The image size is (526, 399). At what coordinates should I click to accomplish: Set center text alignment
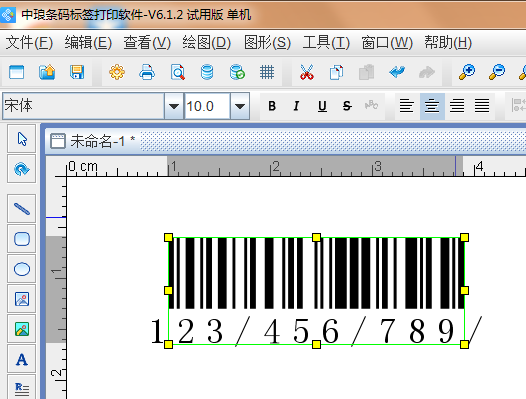432,106
